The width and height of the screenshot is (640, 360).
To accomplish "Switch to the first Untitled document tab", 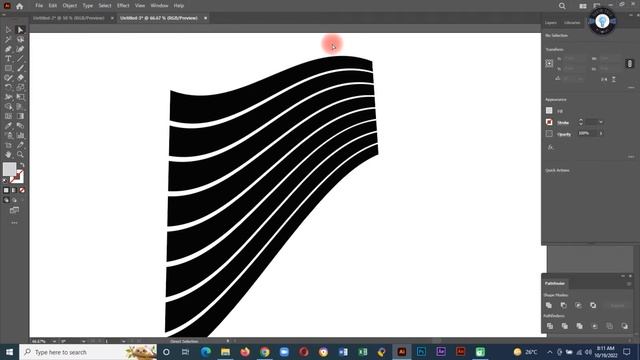I will (x=69, y=18).
